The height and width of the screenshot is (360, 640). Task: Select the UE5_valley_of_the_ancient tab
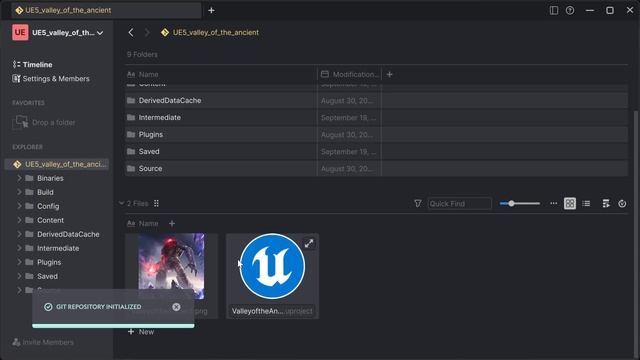(106, 10)
